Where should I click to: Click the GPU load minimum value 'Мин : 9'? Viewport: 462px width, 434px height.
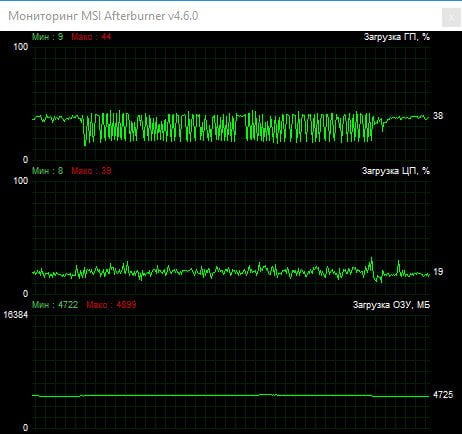[47, 37]
